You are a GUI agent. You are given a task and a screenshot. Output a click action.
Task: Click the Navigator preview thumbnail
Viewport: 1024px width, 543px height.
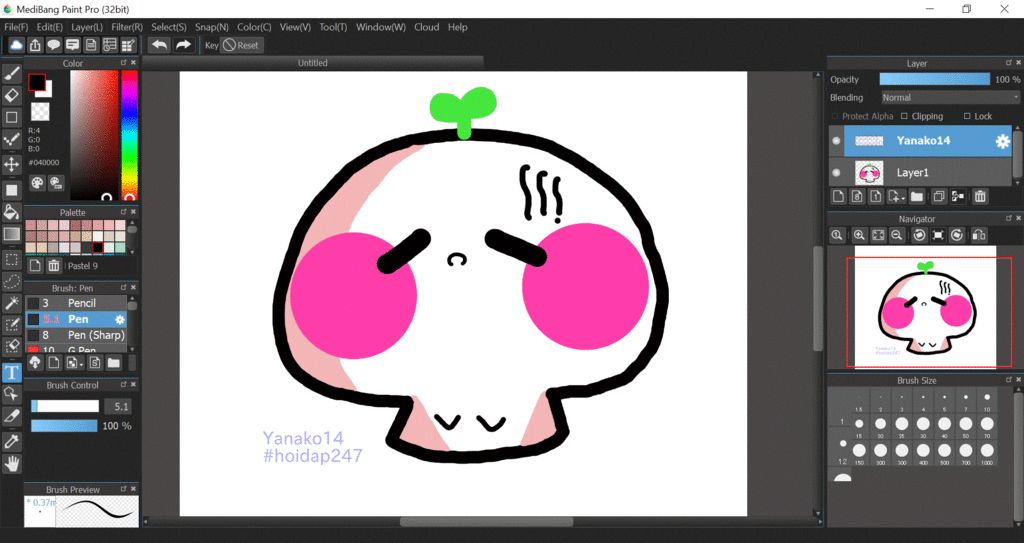click(x=925, y=307)
